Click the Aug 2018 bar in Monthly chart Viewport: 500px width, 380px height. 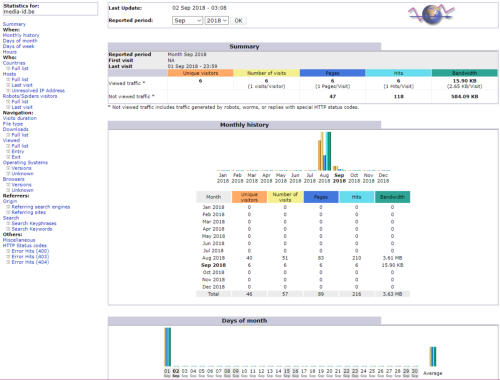pos(324,151)
